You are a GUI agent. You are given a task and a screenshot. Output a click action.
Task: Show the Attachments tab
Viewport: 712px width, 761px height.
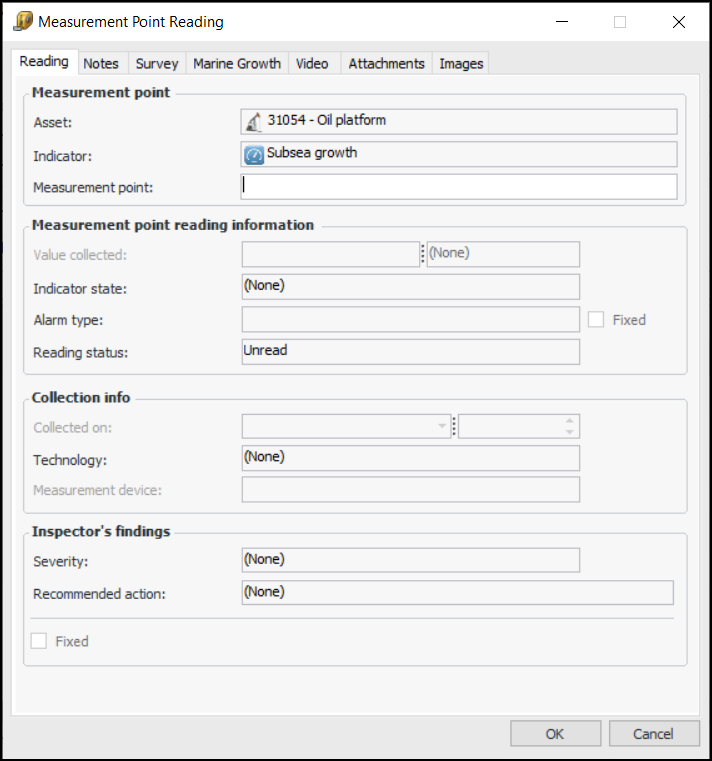[x=387, y=64]
